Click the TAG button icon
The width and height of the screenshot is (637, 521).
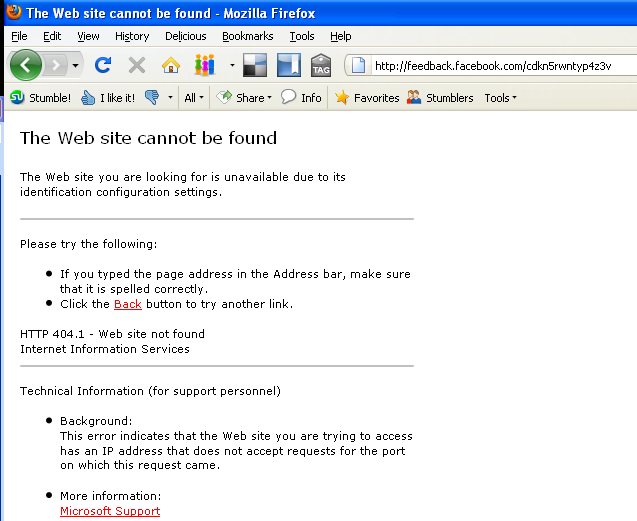(x=321, y=65)
